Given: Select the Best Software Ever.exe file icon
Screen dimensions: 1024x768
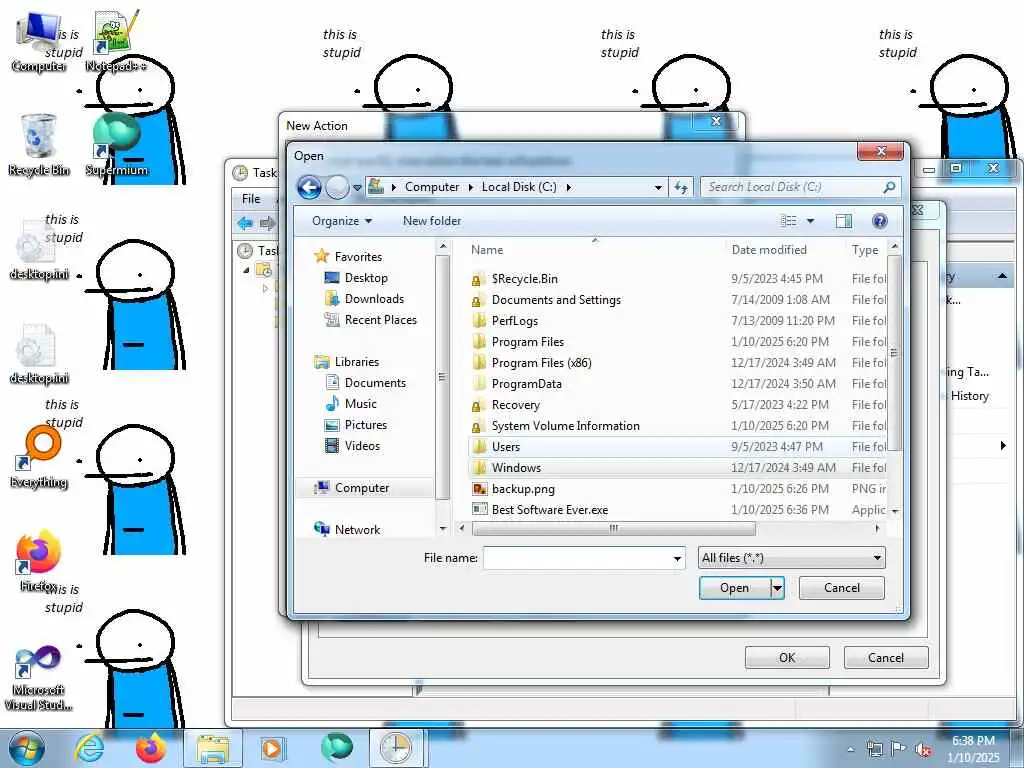Looking at the screenshot, I should (x=479, y=510).
